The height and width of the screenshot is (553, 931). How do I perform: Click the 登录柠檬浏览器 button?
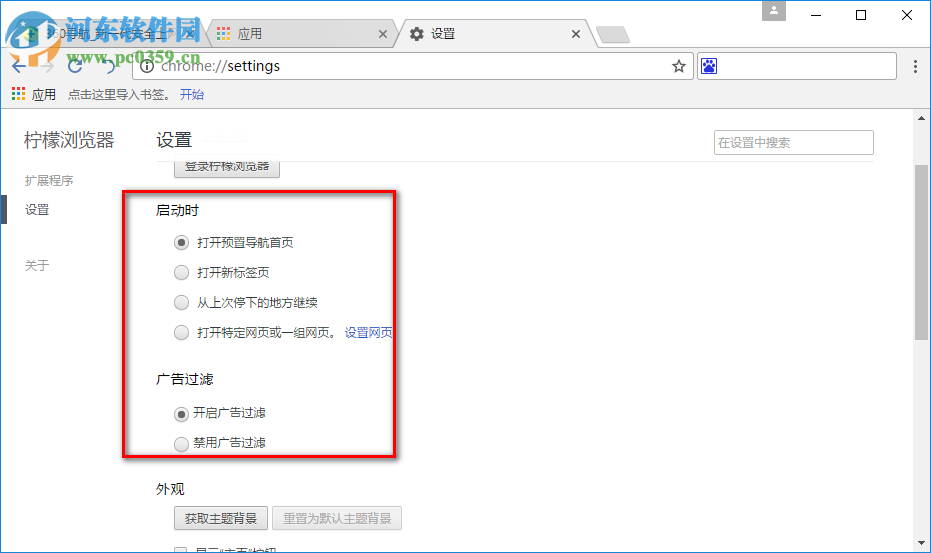point(227,169)
